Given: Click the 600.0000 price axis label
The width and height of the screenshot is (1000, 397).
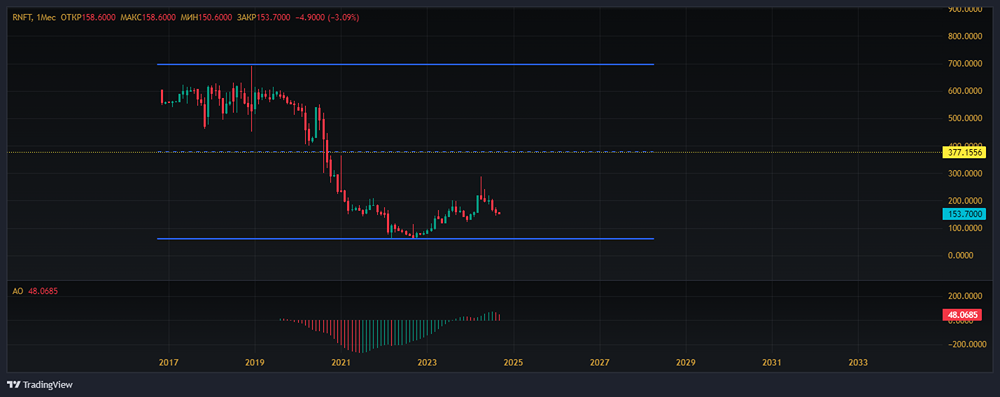Looking at the screenshot, I should coord(964,91).
